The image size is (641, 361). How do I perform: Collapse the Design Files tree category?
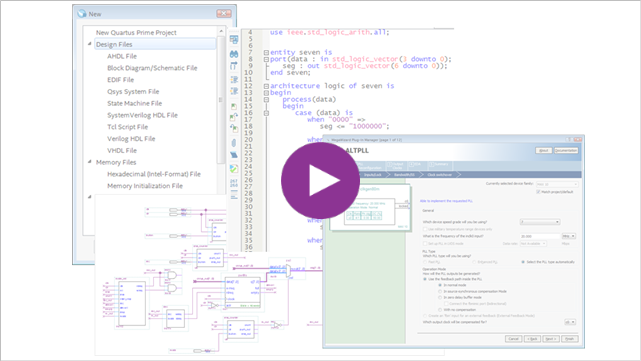(90, 44)
